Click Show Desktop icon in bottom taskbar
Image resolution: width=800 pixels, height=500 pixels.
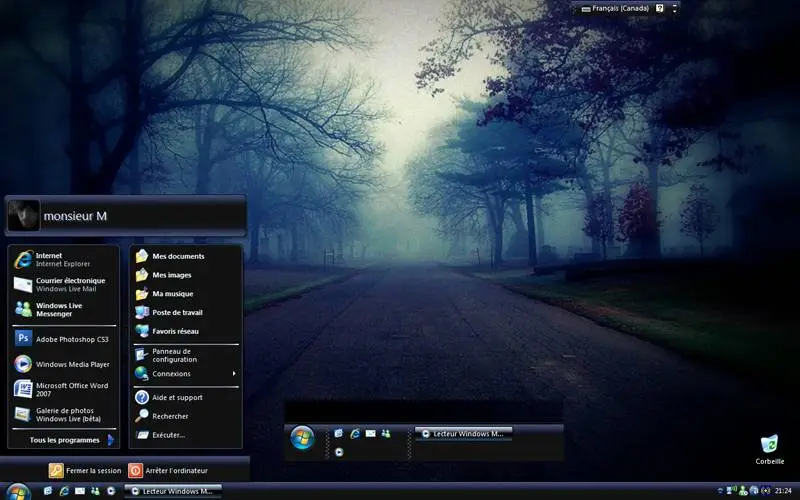48,491
